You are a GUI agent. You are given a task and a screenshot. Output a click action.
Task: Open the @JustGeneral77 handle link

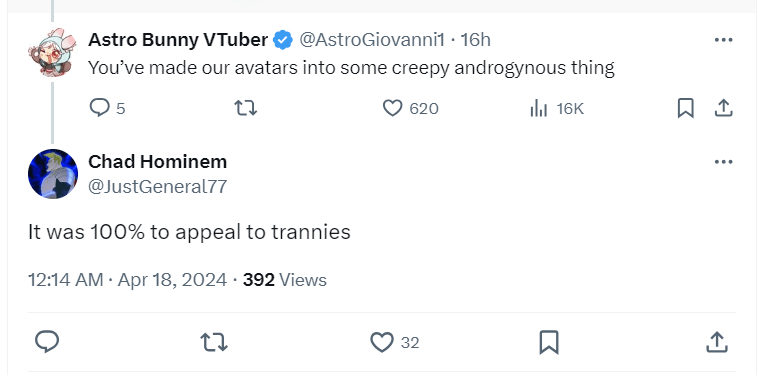(x=157, y=186)
